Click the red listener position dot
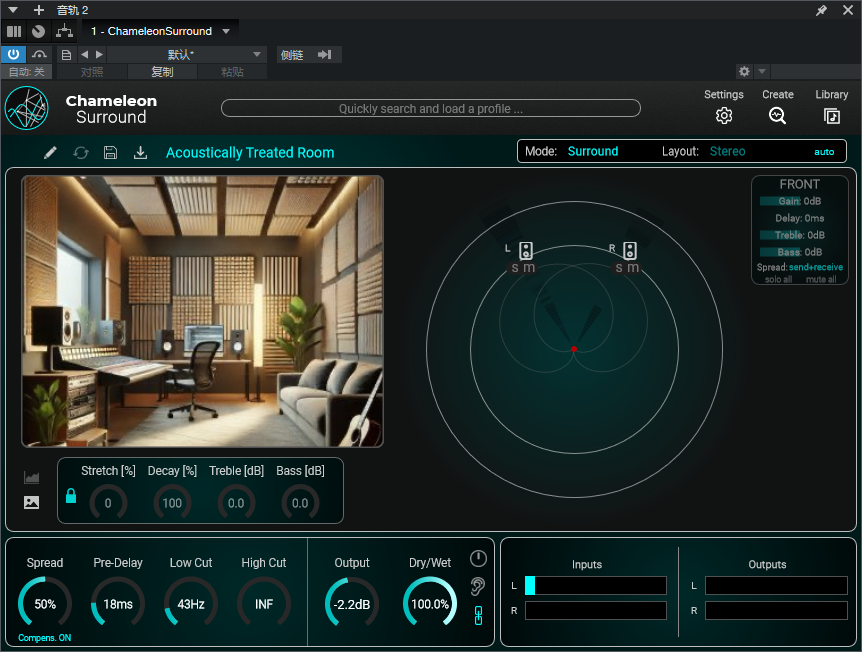This screenshot has width=862, height=652. [574, 349]
